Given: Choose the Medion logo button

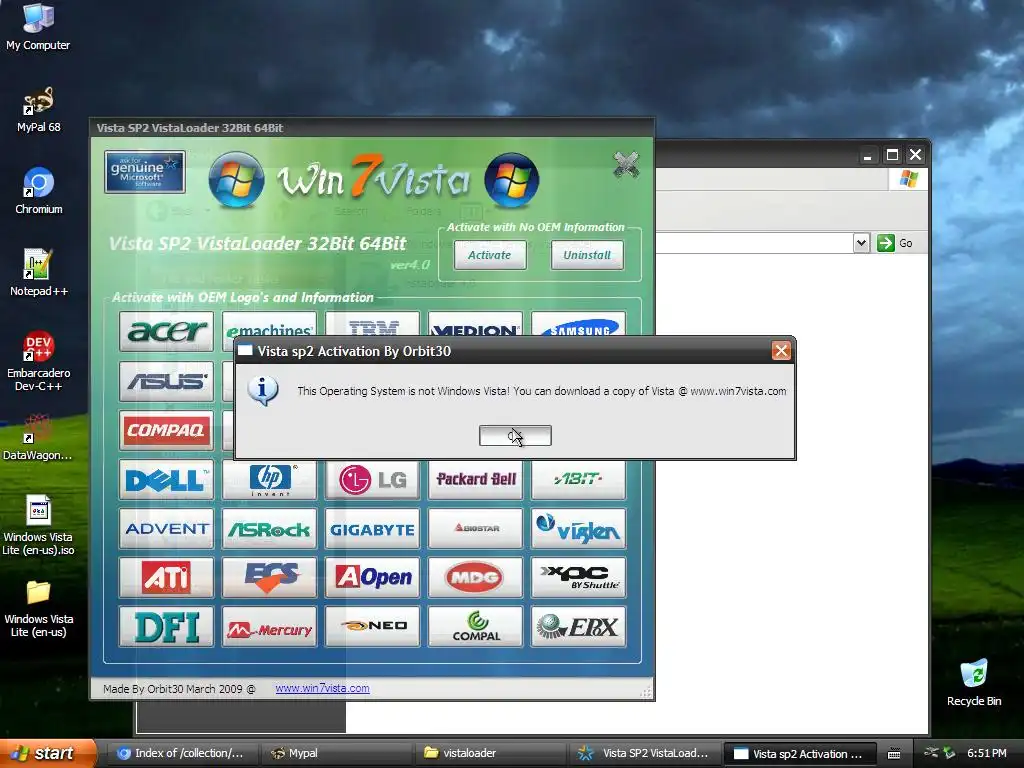Looking at the screenshot, I should click(475, 324).
